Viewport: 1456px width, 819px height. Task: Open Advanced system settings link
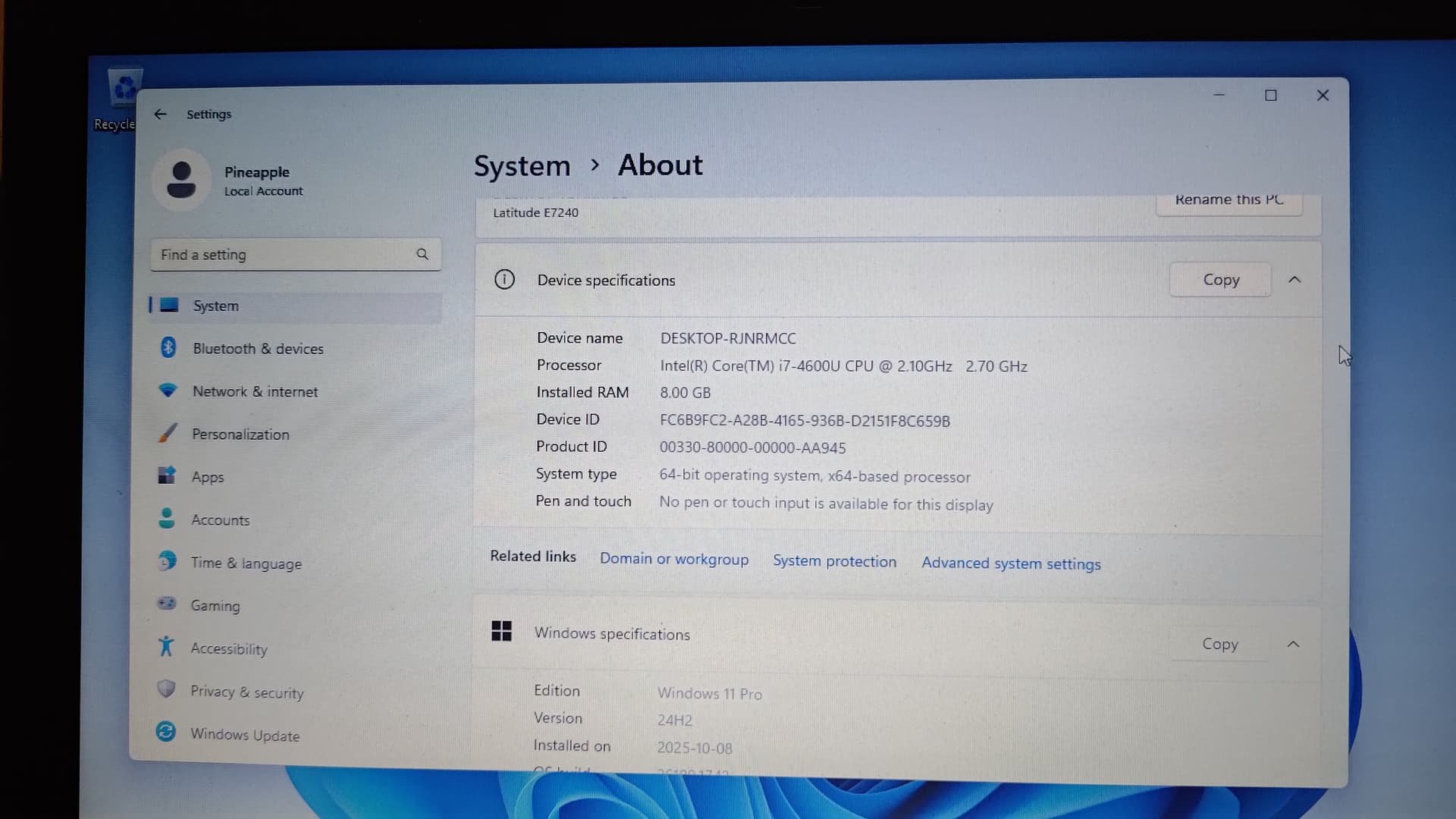[1010, 563]
